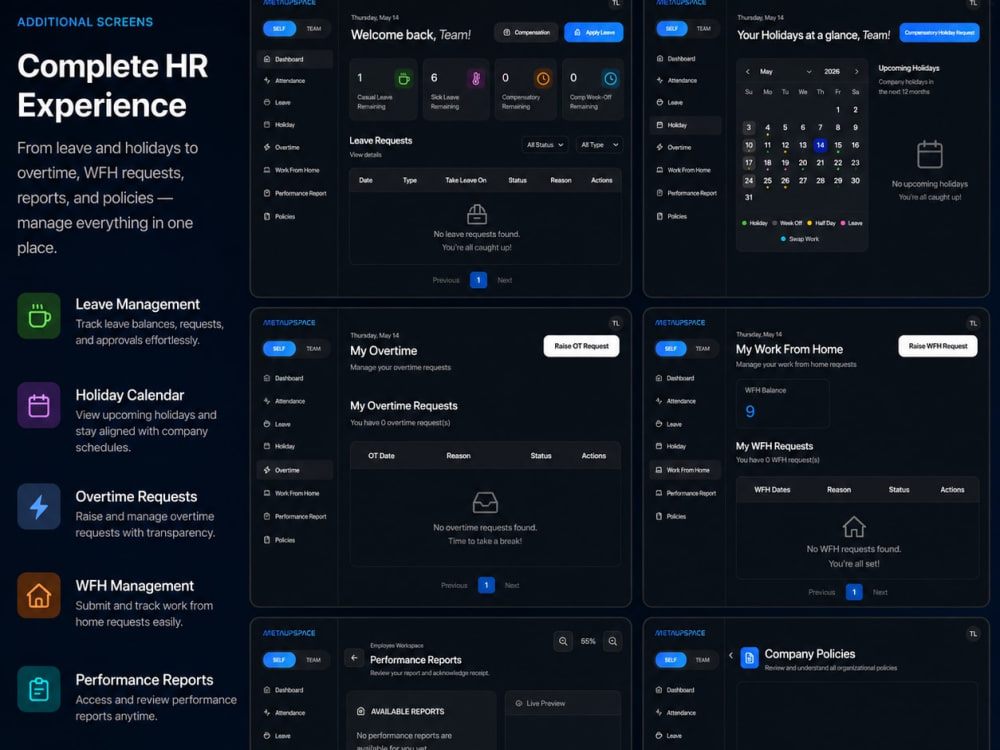Viewport: 1000px width, 750px height.
Task: Click the green Leave Management coffee cup icon
Action: coord(39,316)
